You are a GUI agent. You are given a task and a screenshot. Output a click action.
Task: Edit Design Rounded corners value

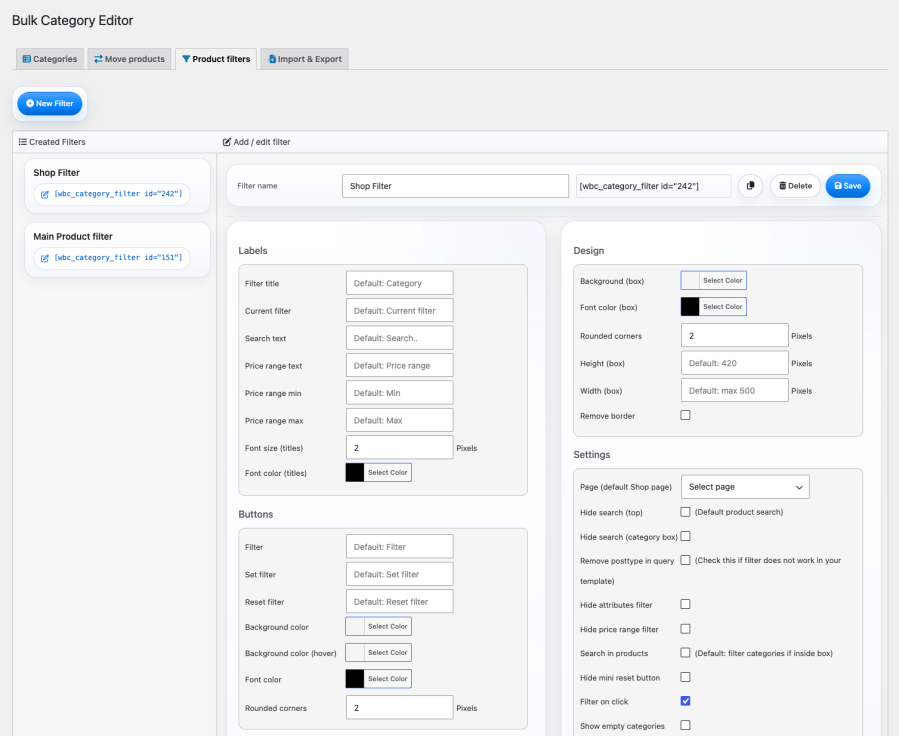[734, 335]
